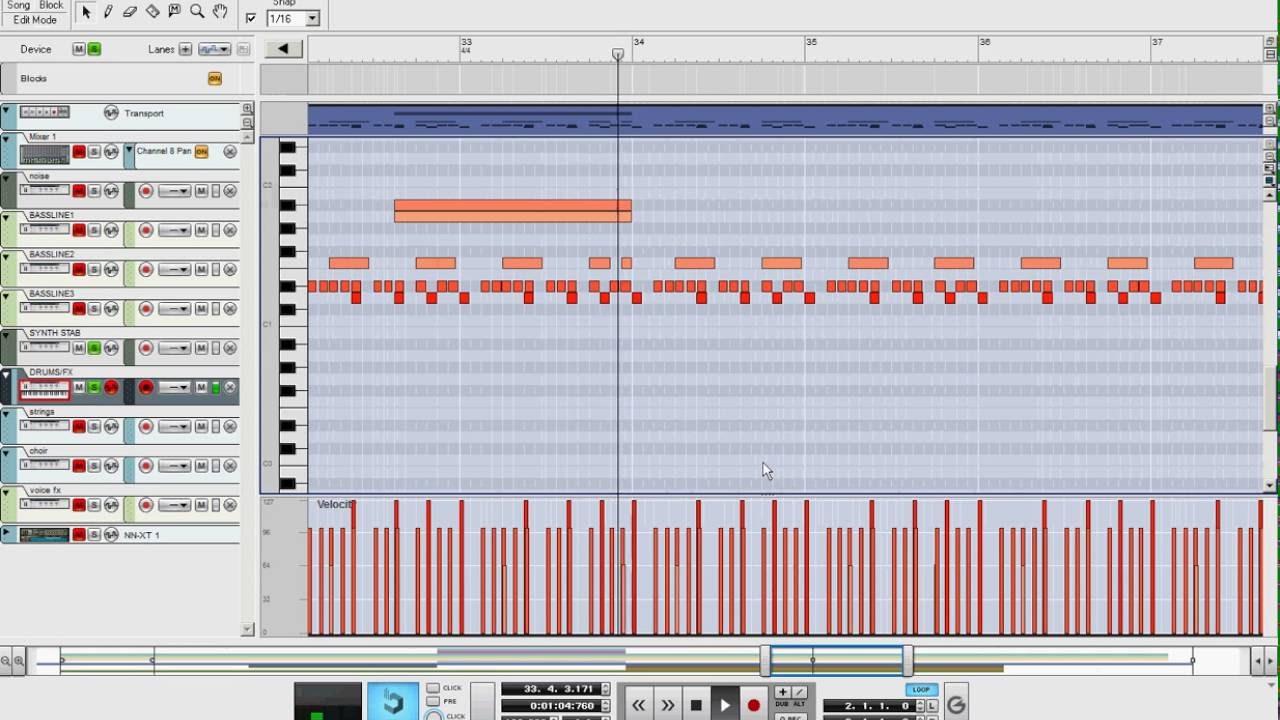1280x720 pixels.
Task: Toggle Channel 8 Pan ON button
Action: tap(201, 152)
